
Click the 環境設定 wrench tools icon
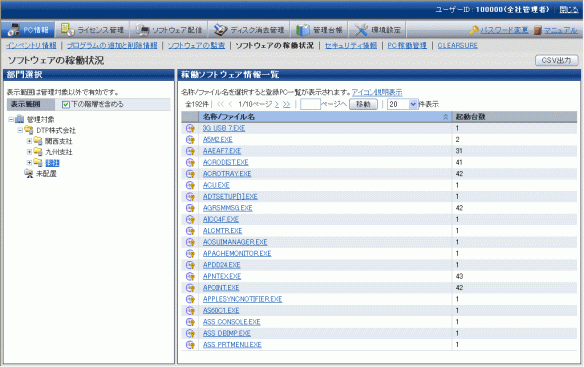361,30
